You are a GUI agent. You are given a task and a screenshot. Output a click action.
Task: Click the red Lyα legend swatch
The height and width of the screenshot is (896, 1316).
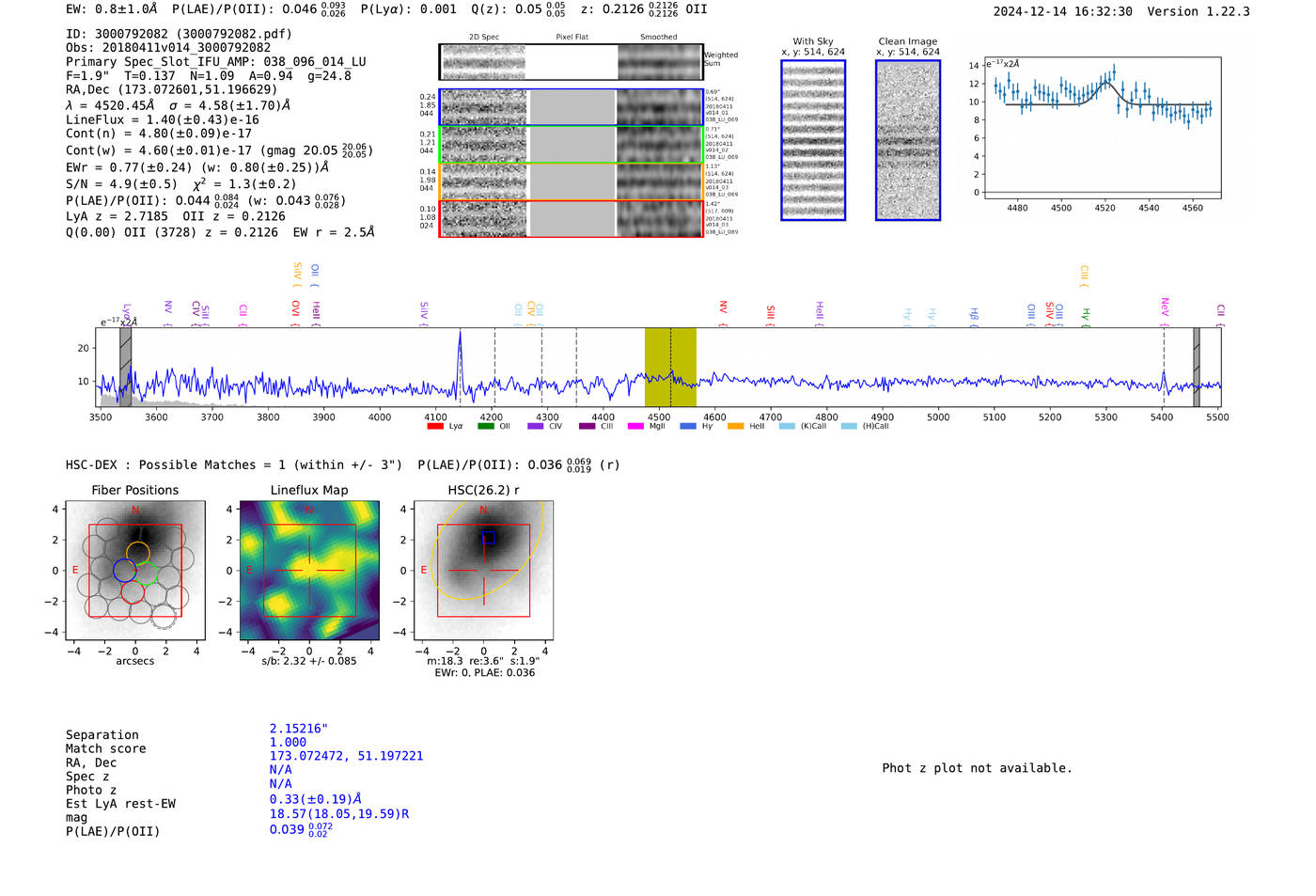point(434,426)
